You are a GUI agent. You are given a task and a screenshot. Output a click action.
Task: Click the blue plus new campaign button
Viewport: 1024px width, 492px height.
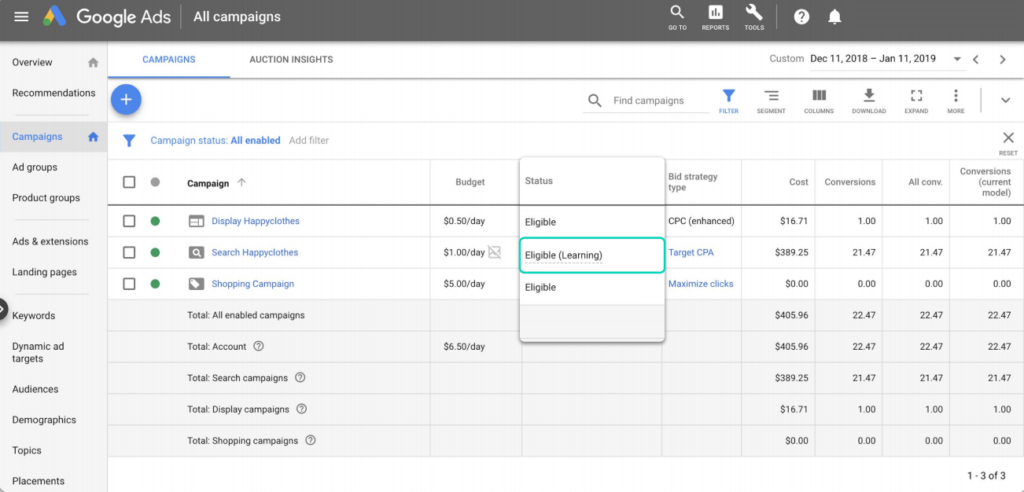(126, 100)
